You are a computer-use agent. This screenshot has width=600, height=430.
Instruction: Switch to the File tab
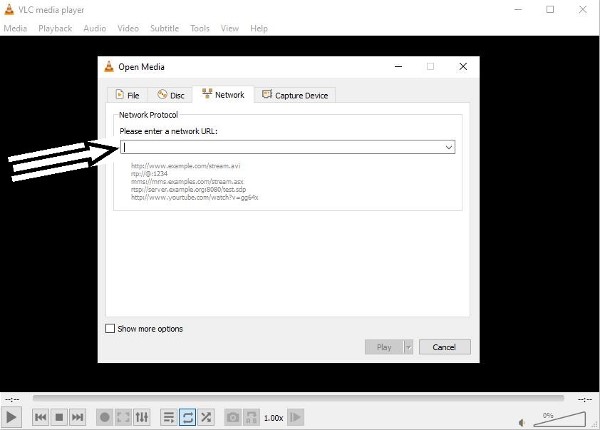pos(127,95)
